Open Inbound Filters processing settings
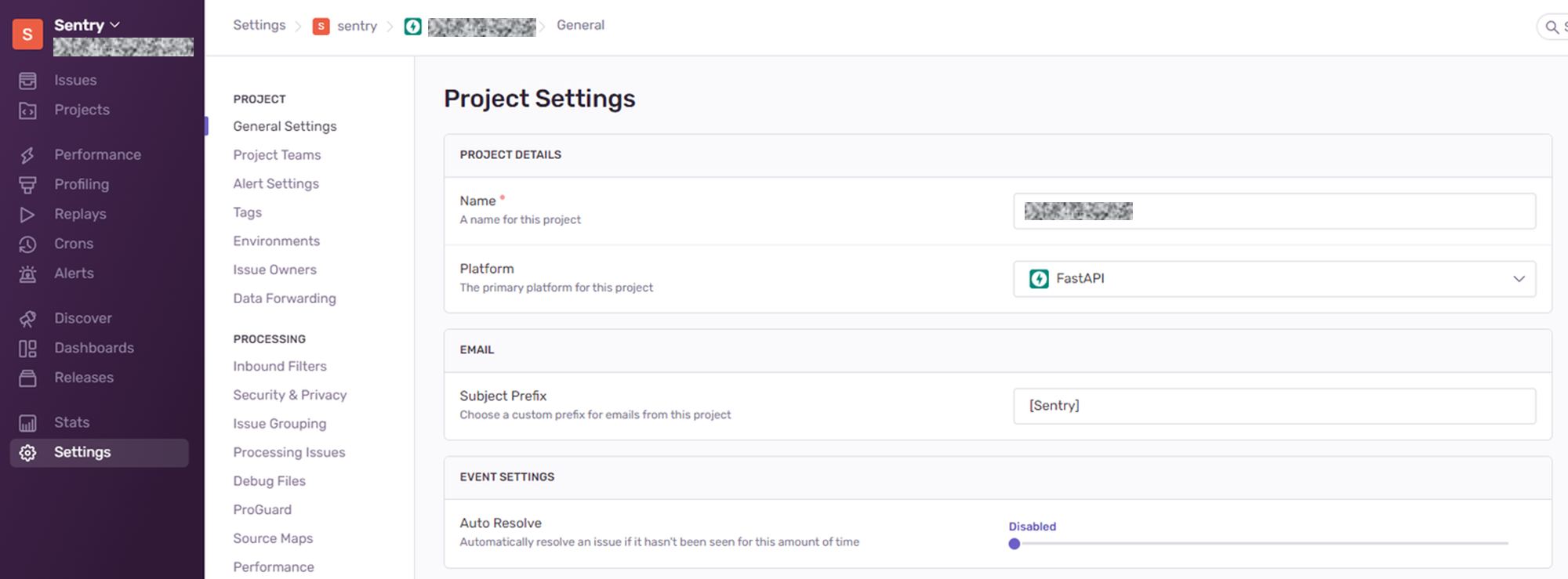The height and width of the screenshot is (579, 1568). tap(280, 367)
